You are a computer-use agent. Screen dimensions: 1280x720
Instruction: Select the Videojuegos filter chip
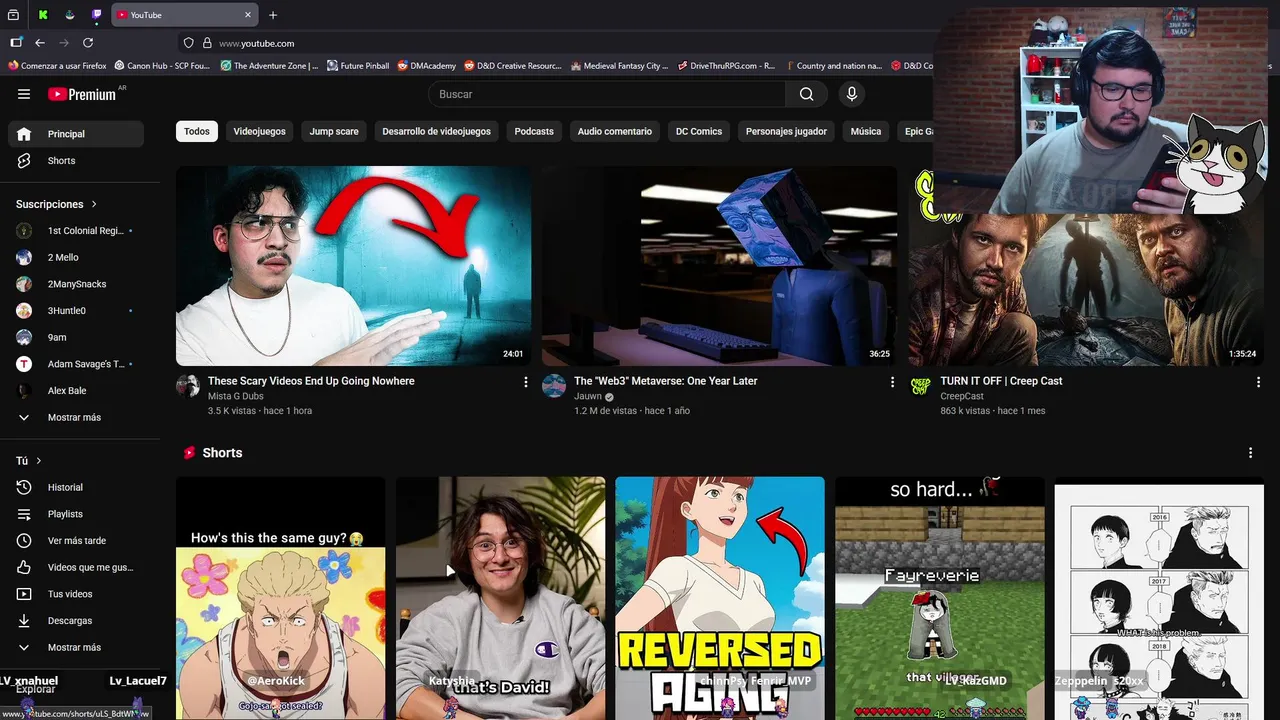[x=259, y=131]
